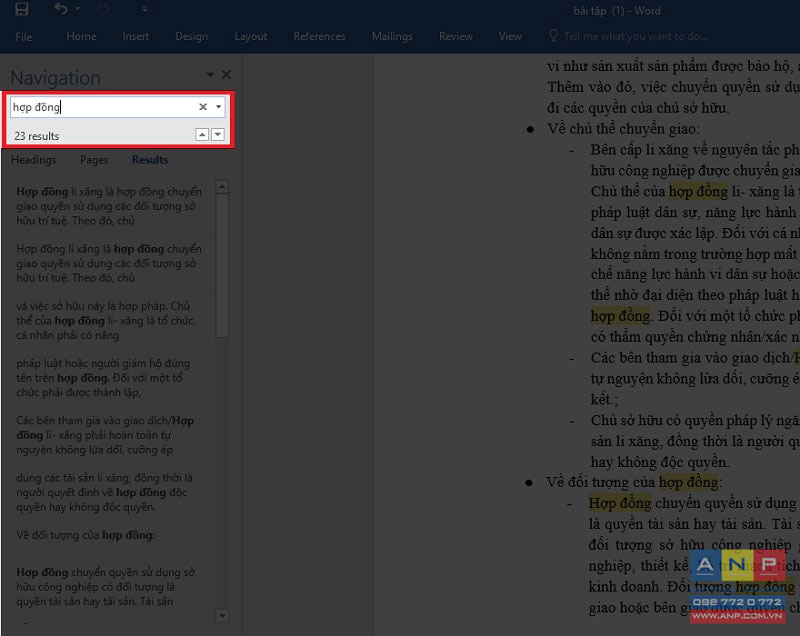Select the Mailings ribbon tab
The image size is (800, 636).
392,36
